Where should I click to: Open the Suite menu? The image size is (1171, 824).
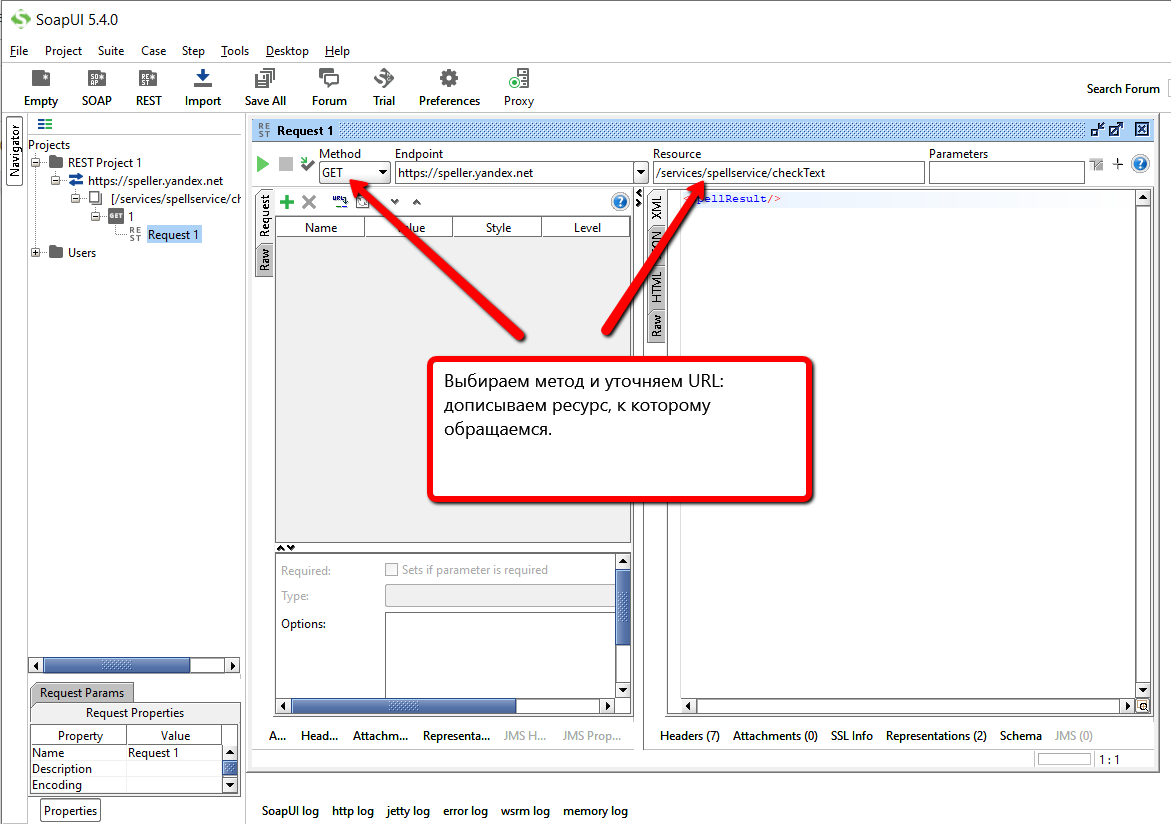tap(111, 51)
